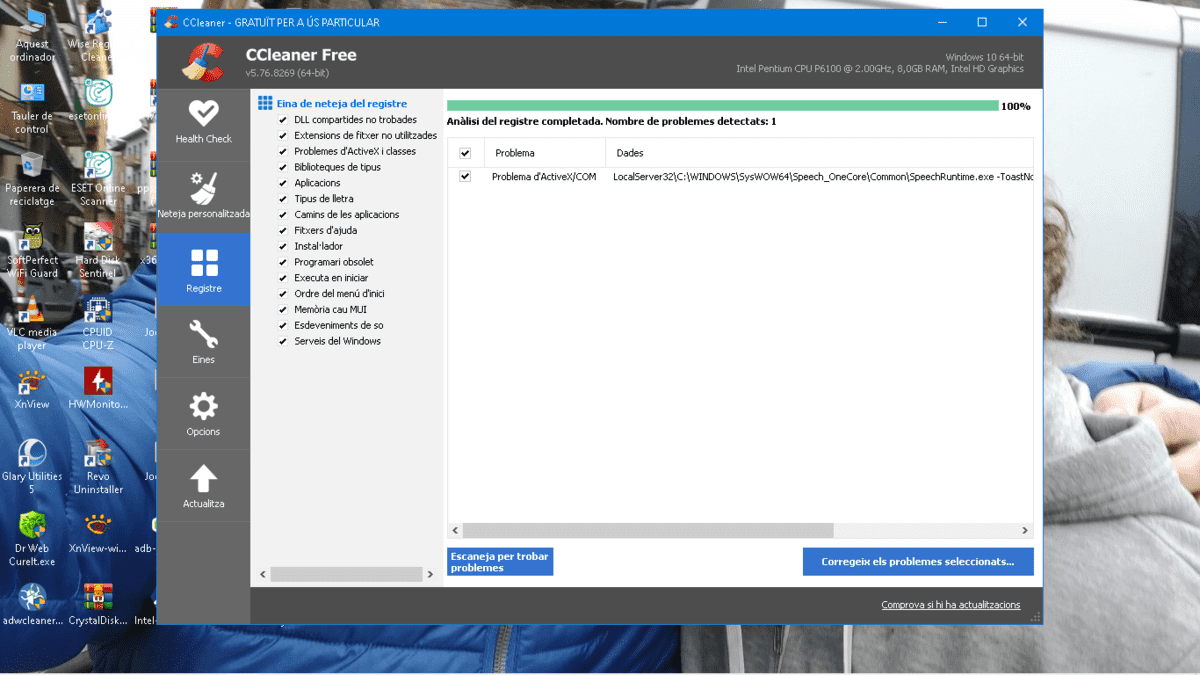The image size is (1200, 675).
Task: Click results horizontal scrollbar thumb
Action: click(x=648, y=531)
